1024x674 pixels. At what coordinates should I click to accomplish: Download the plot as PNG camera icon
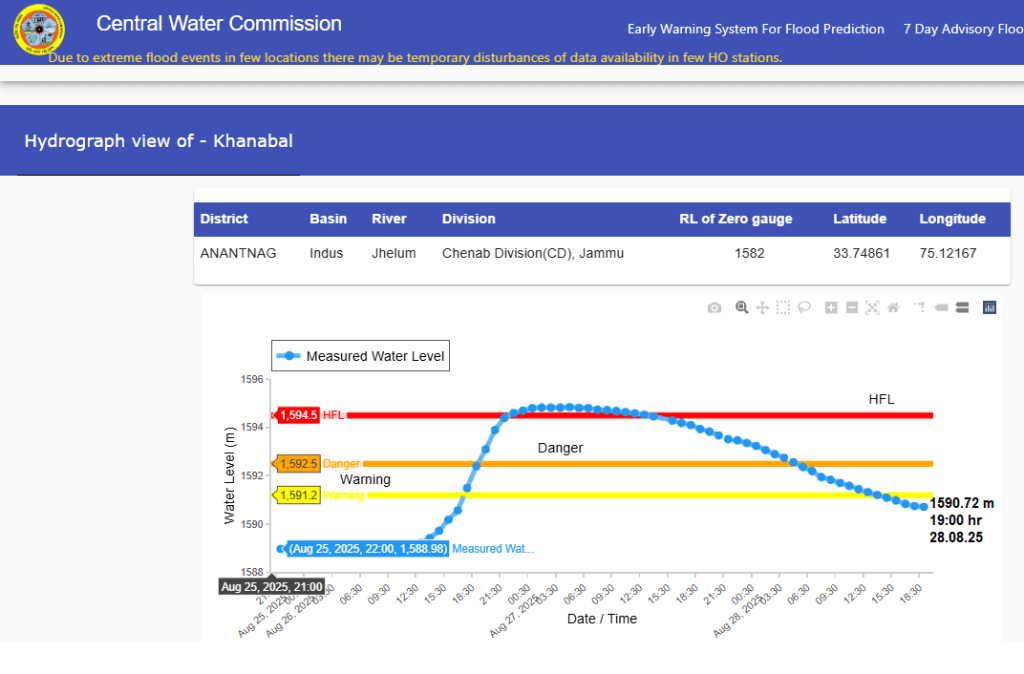714,308
